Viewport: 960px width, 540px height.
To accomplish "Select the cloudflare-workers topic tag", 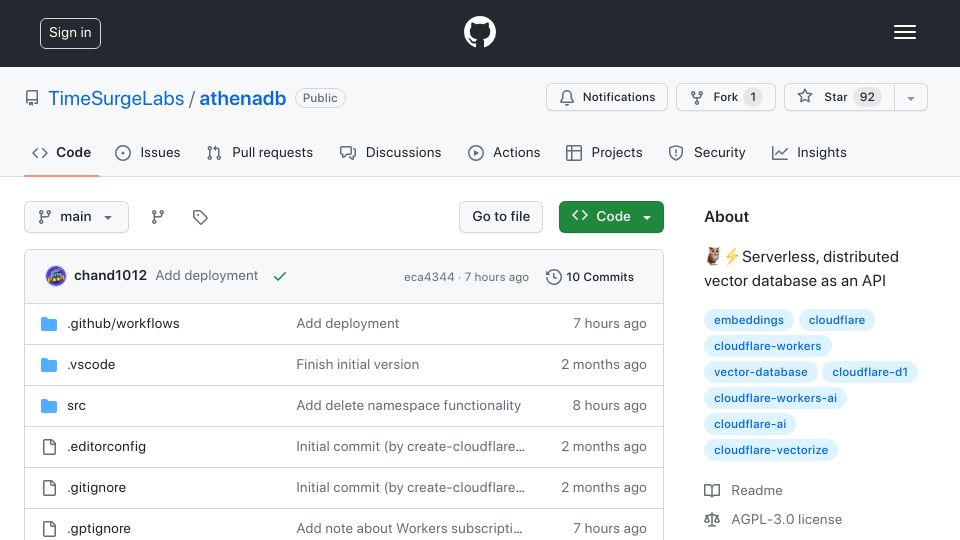I will (x=767, y=346).
